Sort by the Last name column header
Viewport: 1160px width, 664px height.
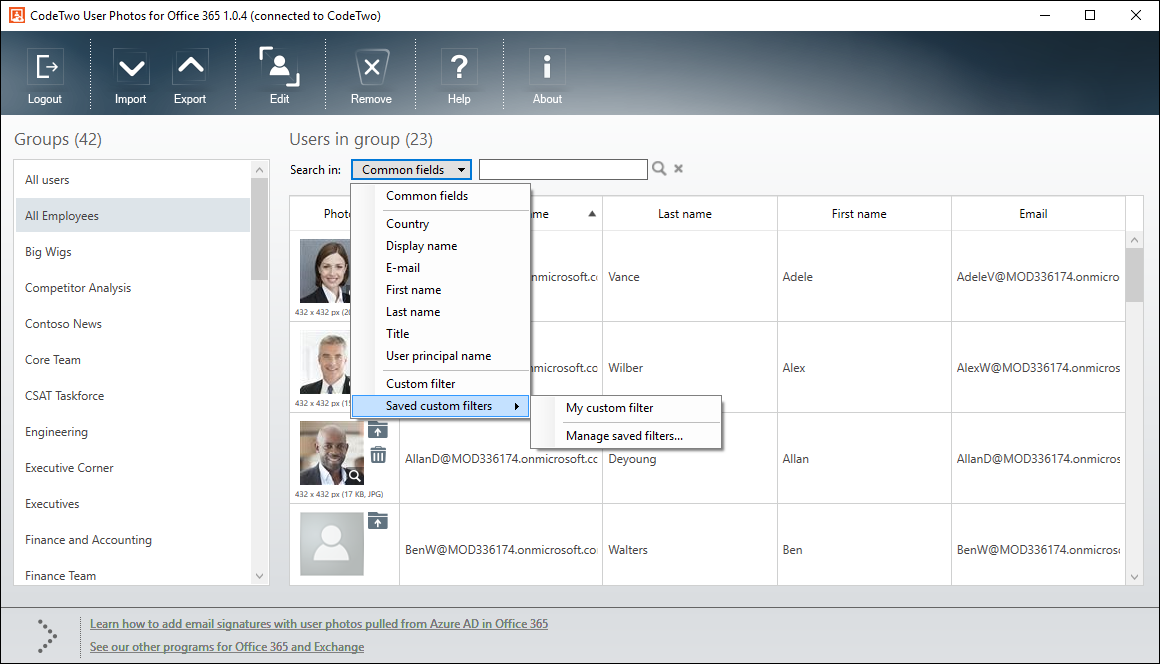pos(689,214)
